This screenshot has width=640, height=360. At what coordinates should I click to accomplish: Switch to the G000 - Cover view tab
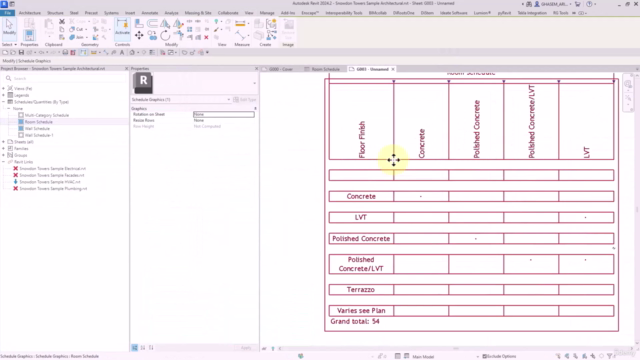click(281, 69)
